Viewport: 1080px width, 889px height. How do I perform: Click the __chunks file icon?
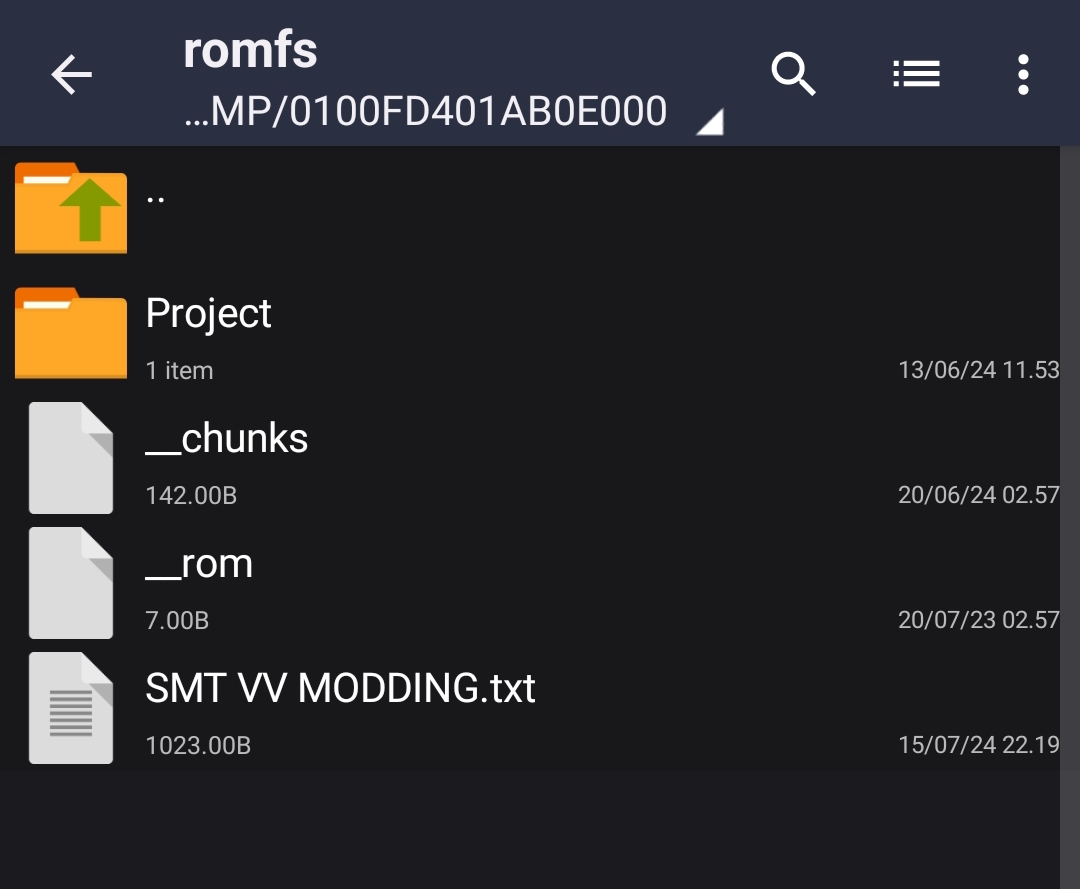(71, 458)
